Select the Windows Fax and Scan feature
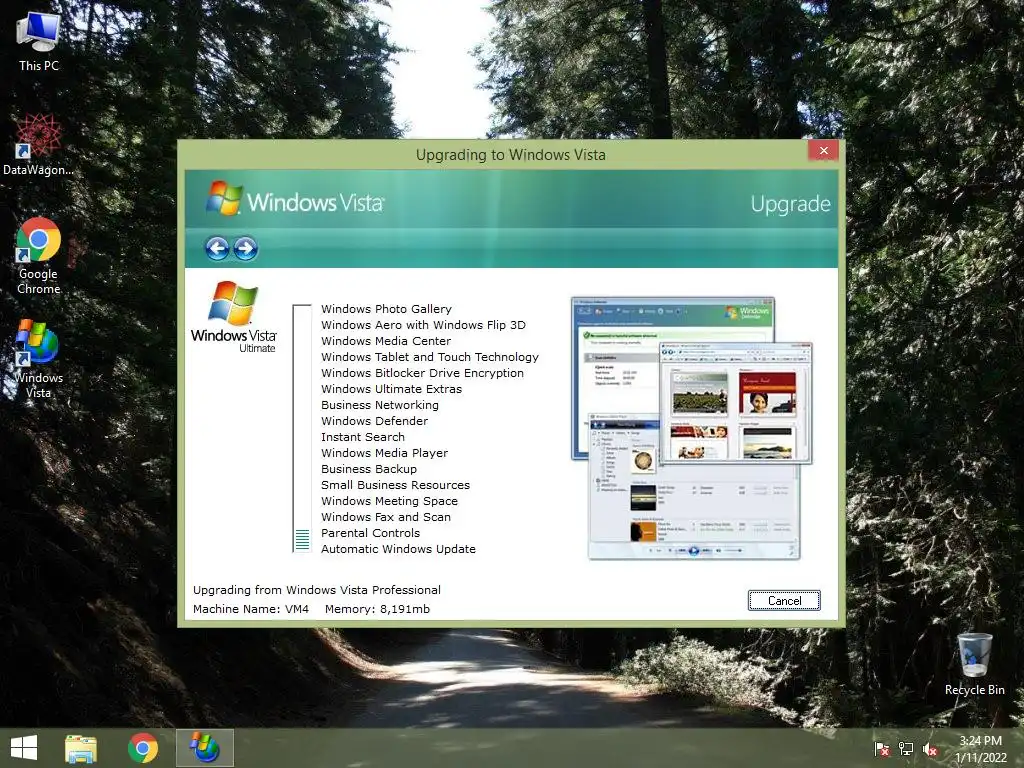The width and height of the screenshot is (1024, 768). point(385,517)
